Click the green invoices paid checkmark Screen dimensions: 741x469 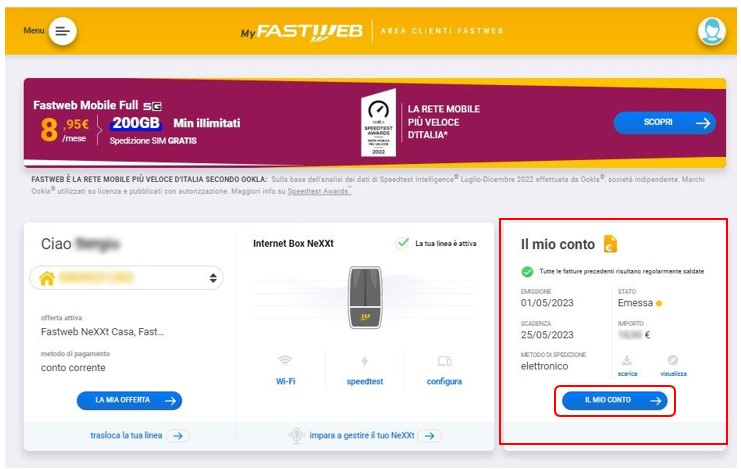[527, 271]
